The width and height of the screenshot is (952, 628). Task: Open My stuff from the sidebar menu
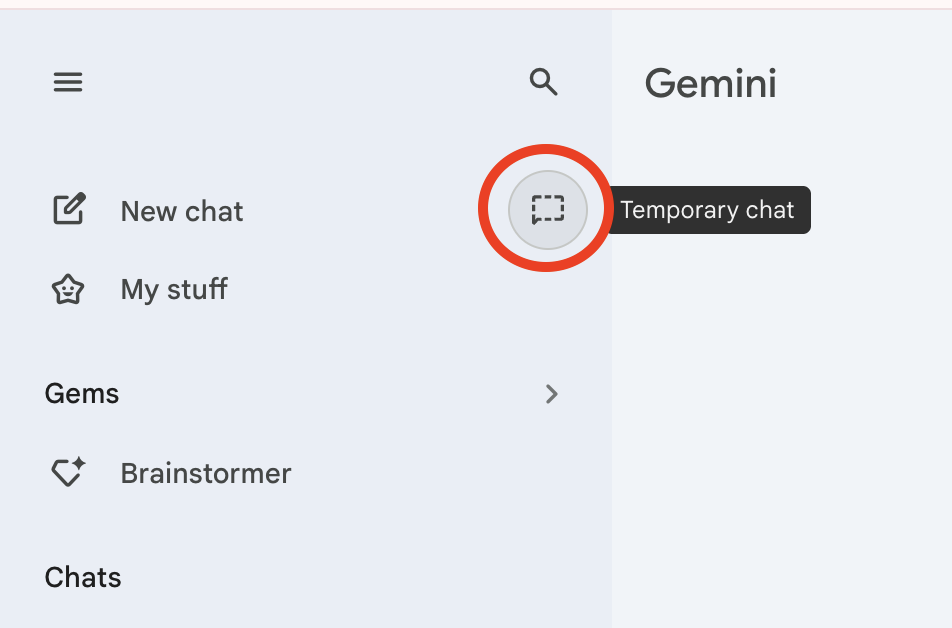coord(174,289)
